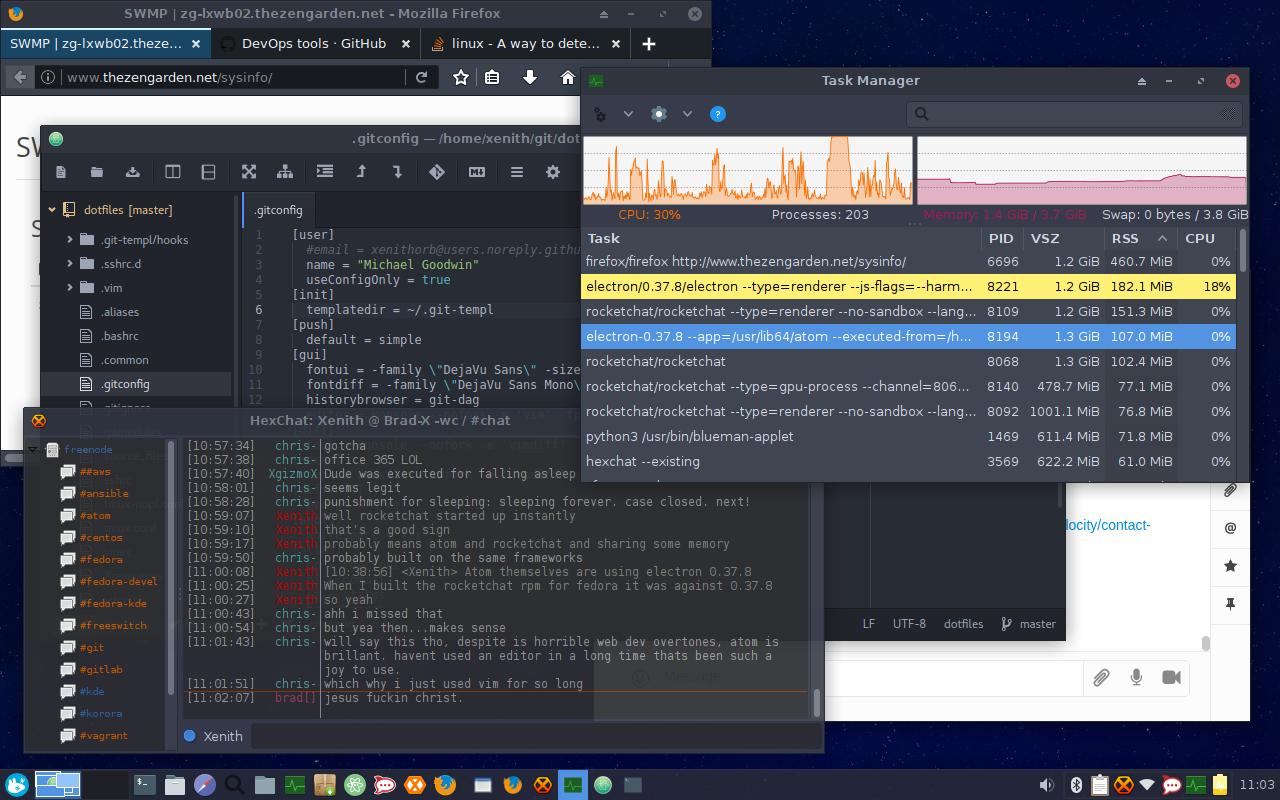Click the Rocket.Chat attachment paperclip icon

(x=1101, y=678)
